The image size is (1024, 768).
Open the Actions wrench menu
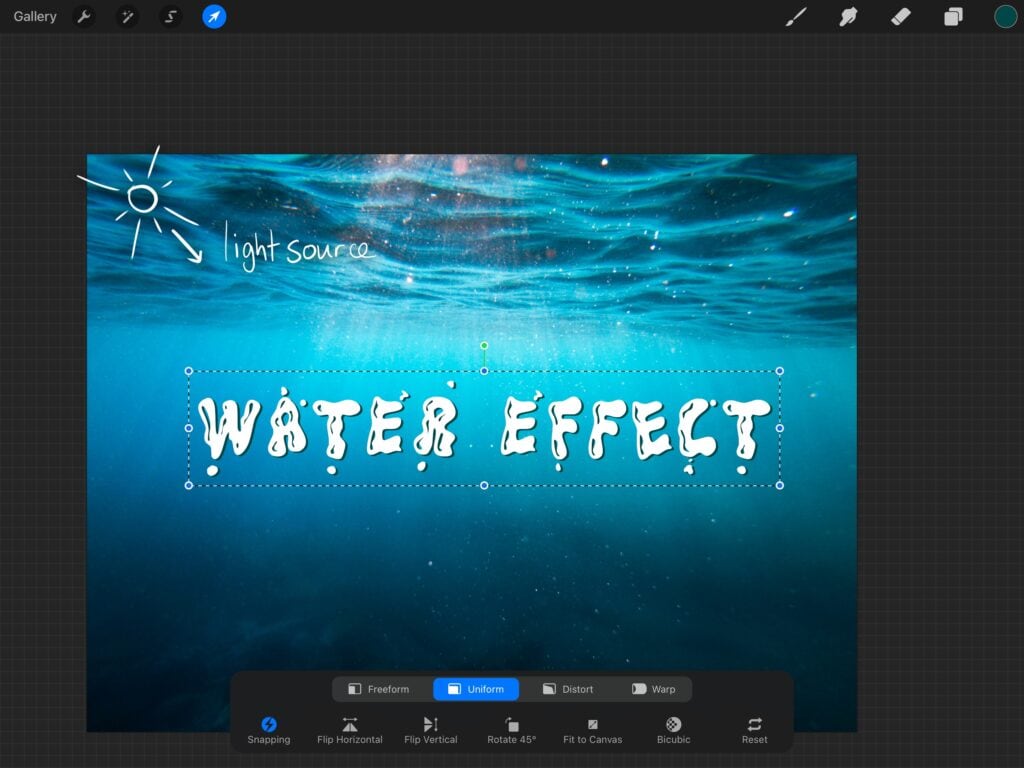(x=84, y=17)
